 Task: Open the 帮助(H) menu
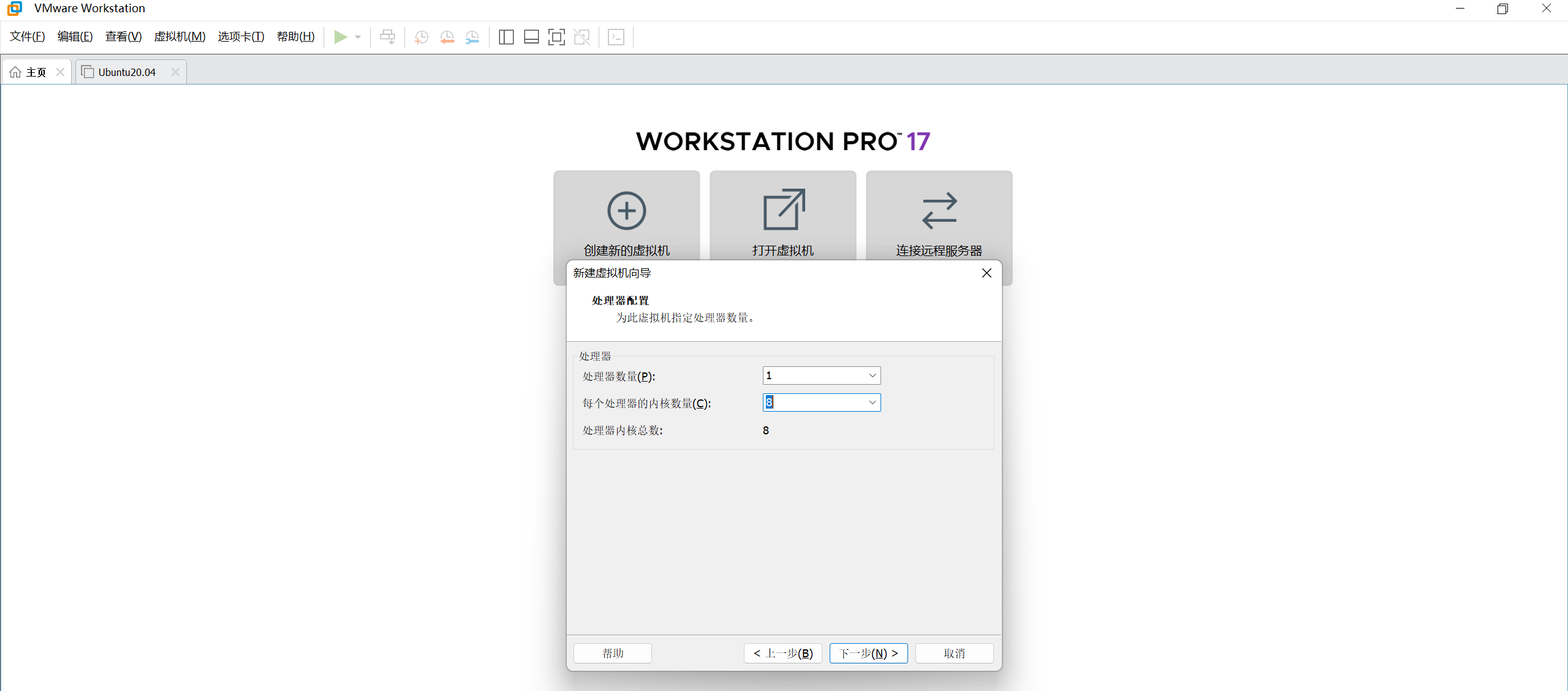point(296,37)
